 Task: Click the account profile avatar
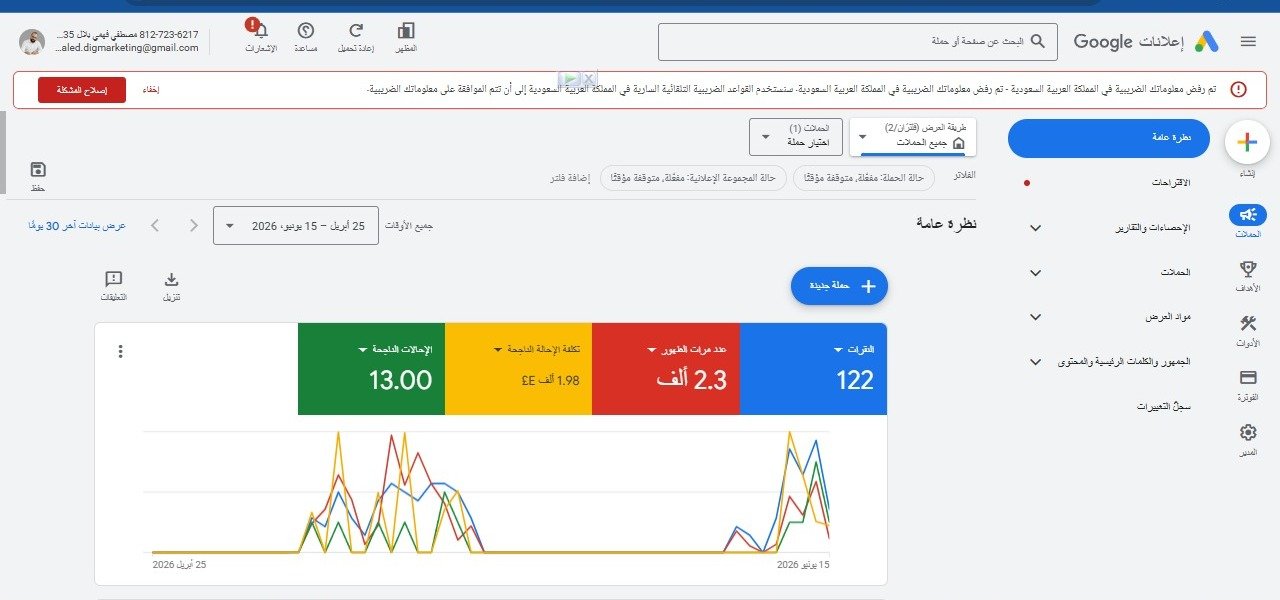pyautogui.click(x=32, y=41)
